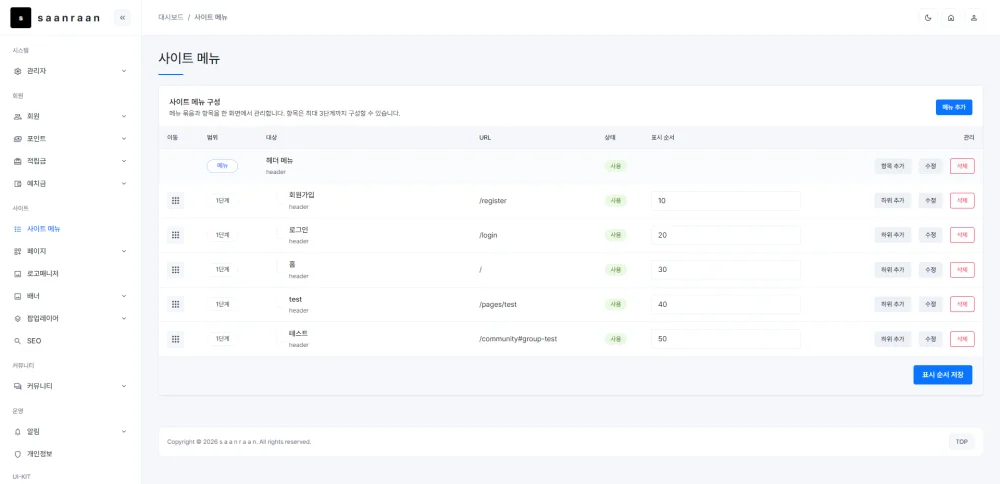Click the 커뮤니티 chat icon
This screenshot has height=484, width=1000.
coord(18,386)
